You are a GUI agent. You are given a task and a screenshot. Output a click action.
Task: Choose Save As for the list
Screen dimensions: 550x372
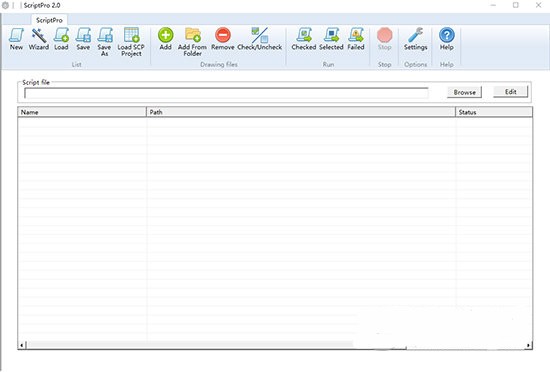point(105,42)
